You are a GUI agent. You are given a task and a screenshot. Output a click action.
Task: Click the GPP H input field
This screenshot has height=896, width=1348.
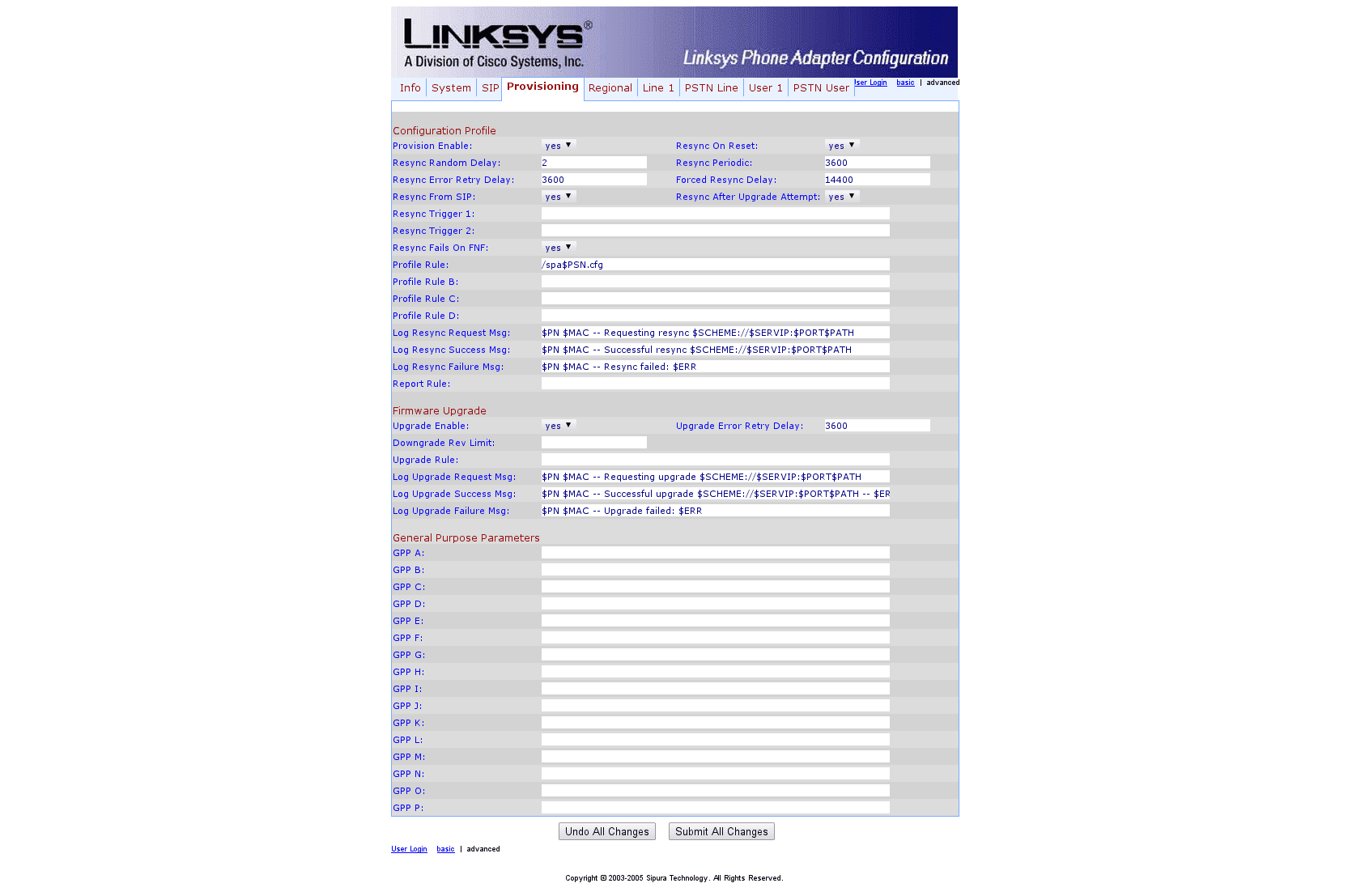click(716, 672)
